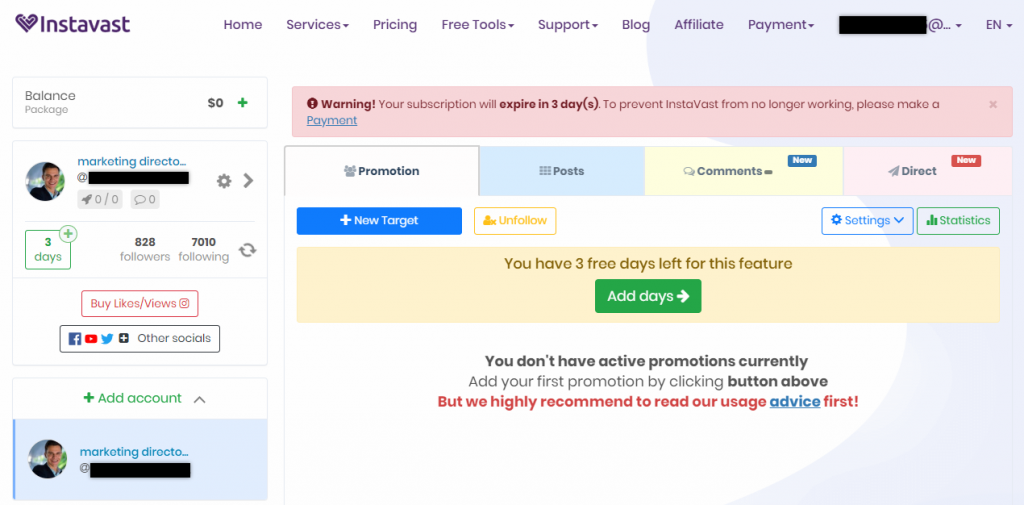This screenshot has width=1024, height=505.
Task: Go to the Home page
Action: point(243,25)
